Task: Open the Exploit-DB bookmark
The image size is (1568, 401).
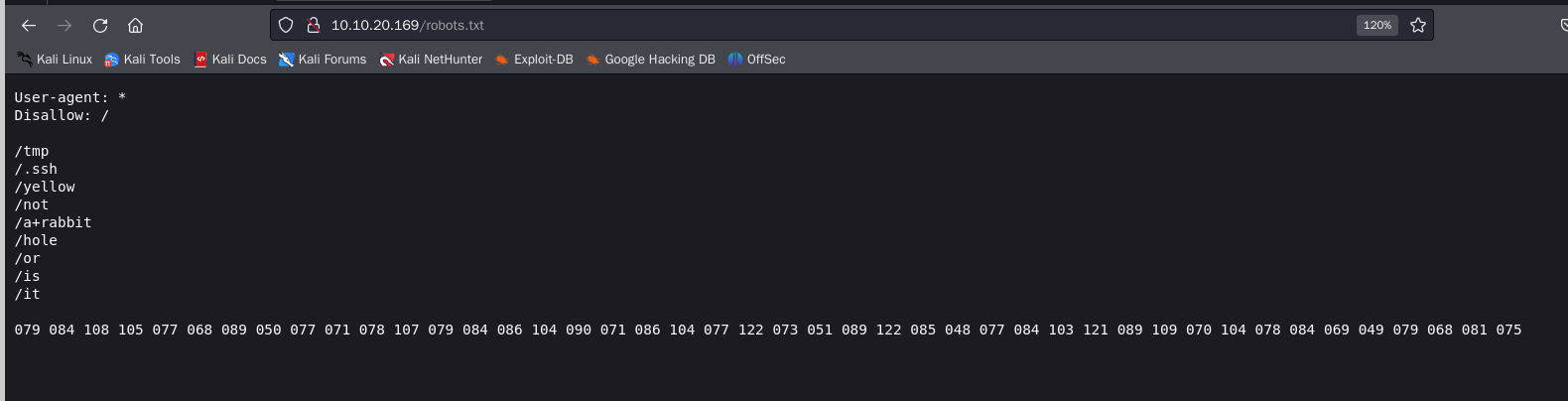Action: (534, 60)
